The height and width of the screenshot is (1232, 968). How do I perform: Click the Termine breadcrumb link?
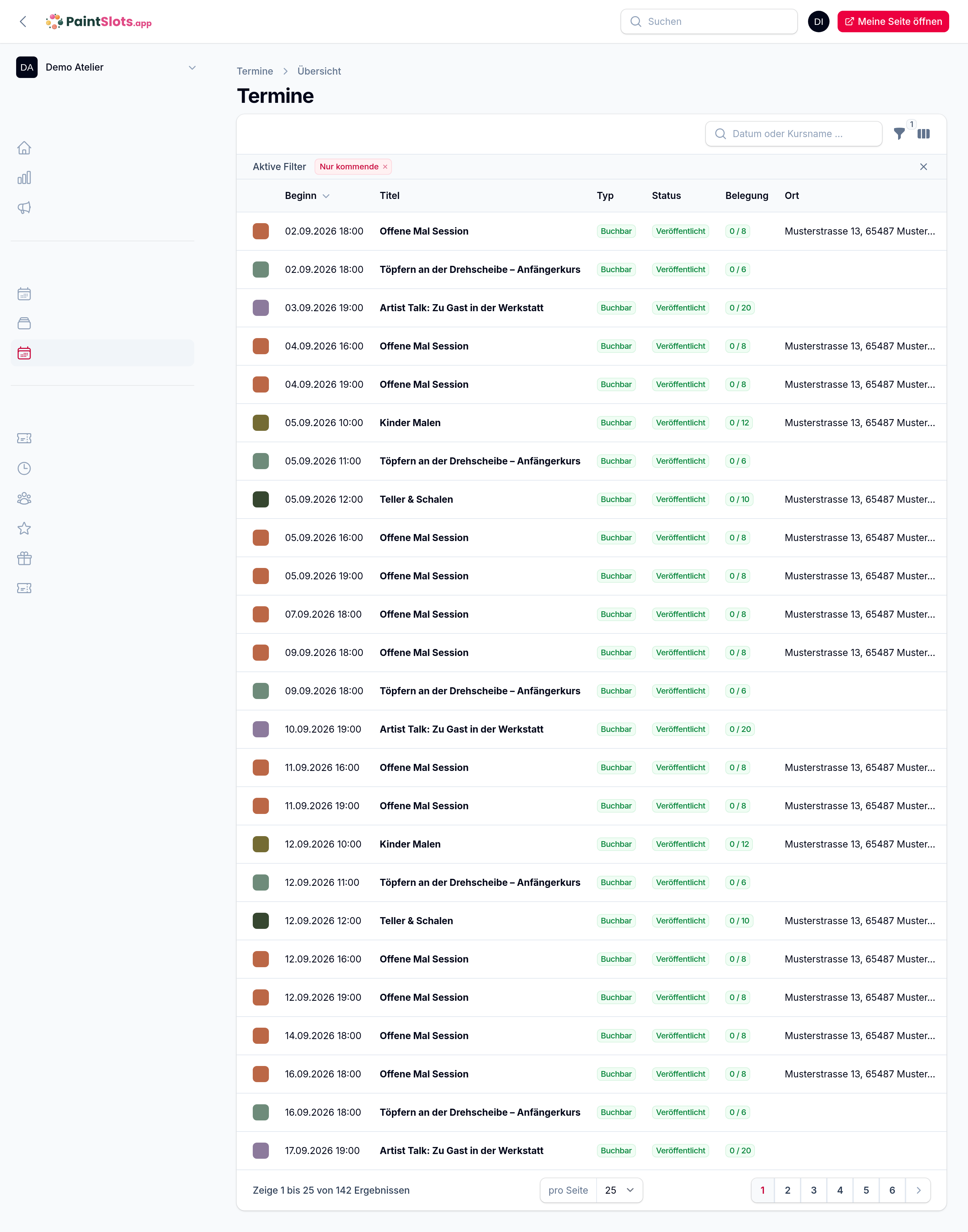(255, 71)
